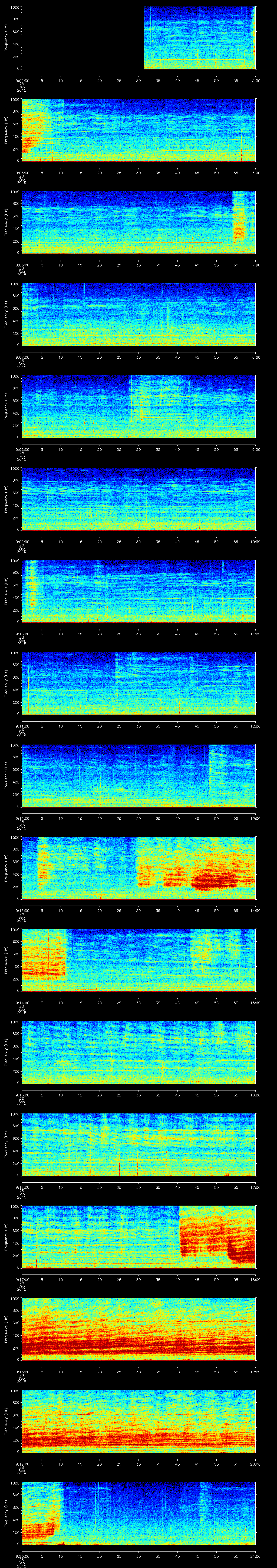Click the spectrogram plot starting 9:14:00

(x=139, y=960)
